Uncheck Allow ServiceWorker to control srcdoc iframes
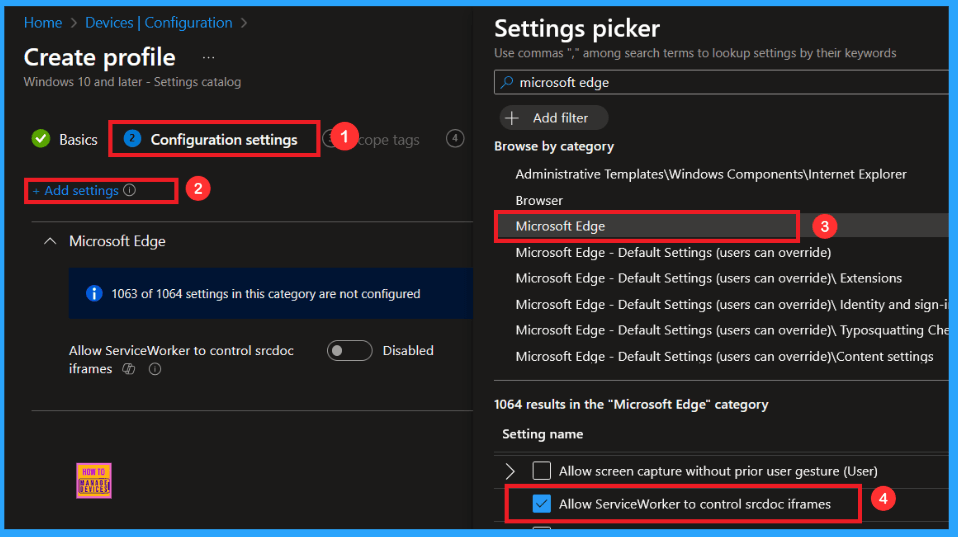Screen dimensions: 958x537 click(541, 504)
